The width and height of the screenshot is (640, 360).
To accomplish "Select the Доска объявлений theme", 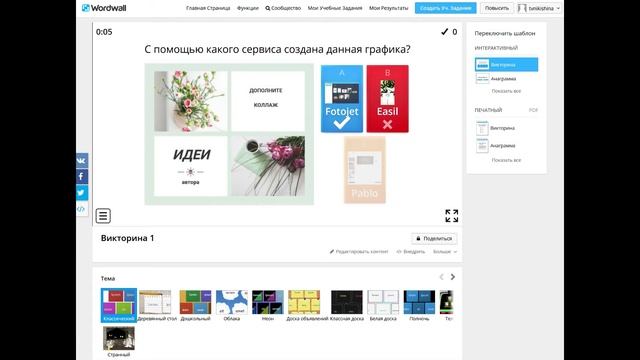I will click(x=304, y=305).
